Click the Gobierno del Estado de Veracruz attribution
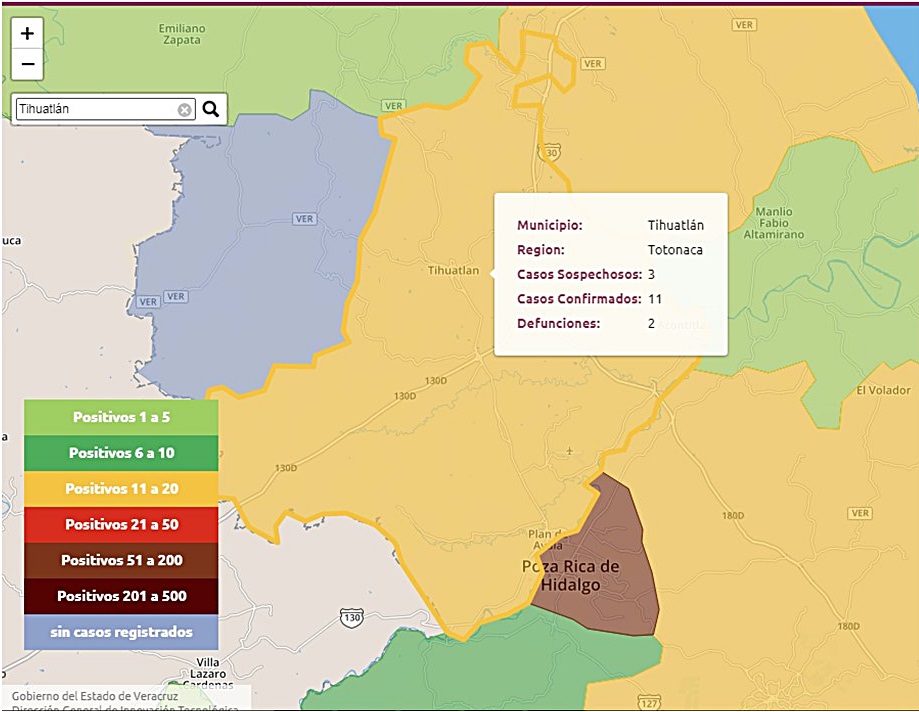 tap(95, 696)
